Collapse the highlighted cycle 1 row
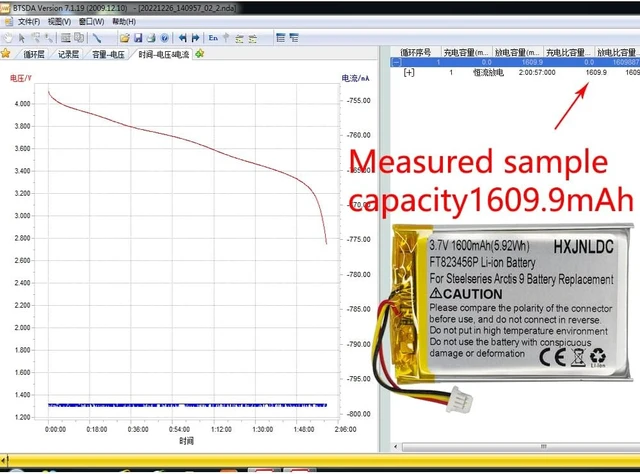 point(396,62)
